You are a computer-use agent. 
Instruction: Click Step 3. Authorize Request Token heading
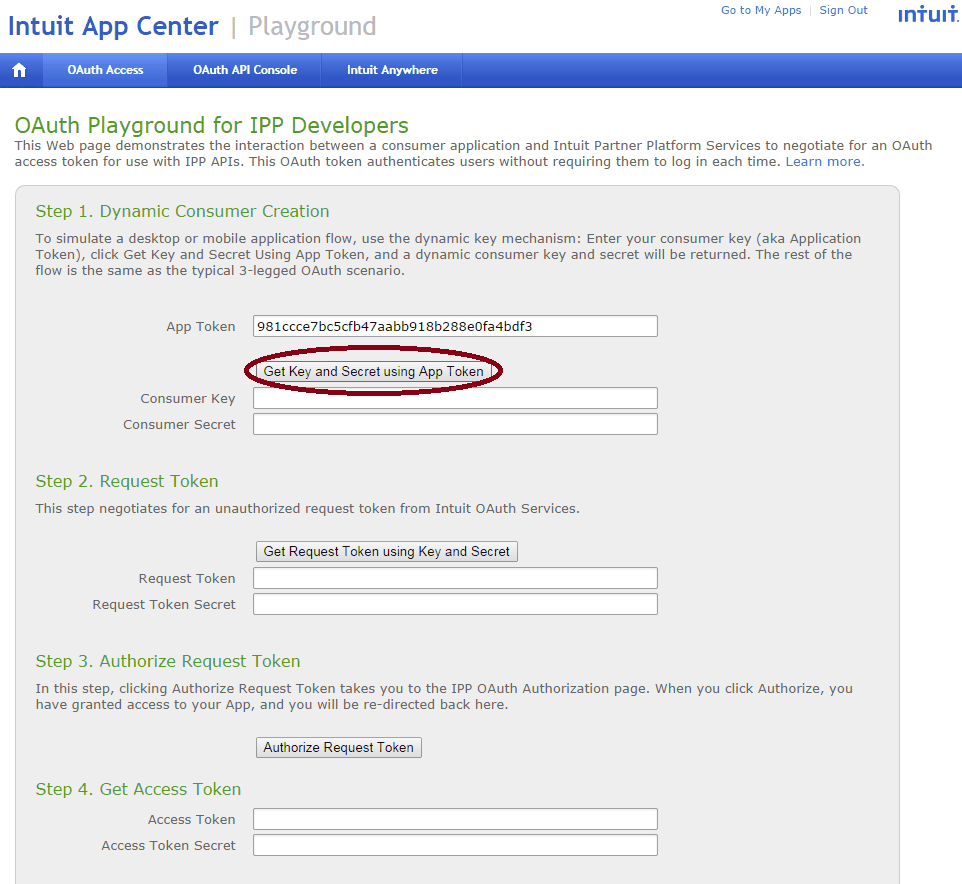click(x=167, y=661)
